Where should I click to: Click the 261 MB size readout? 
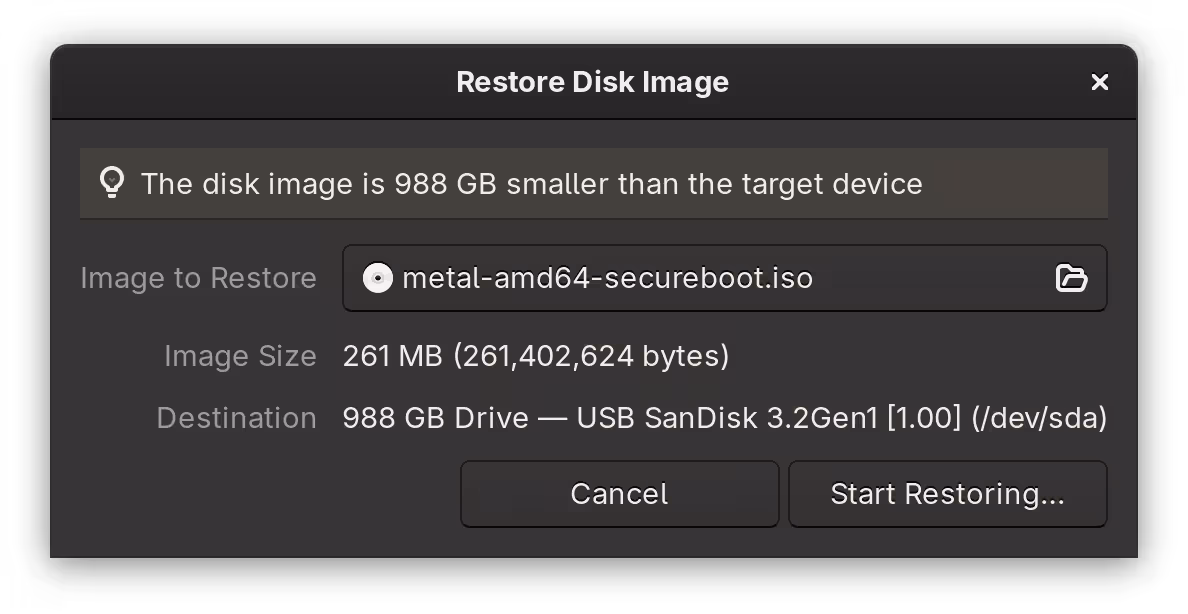point(535,356)
